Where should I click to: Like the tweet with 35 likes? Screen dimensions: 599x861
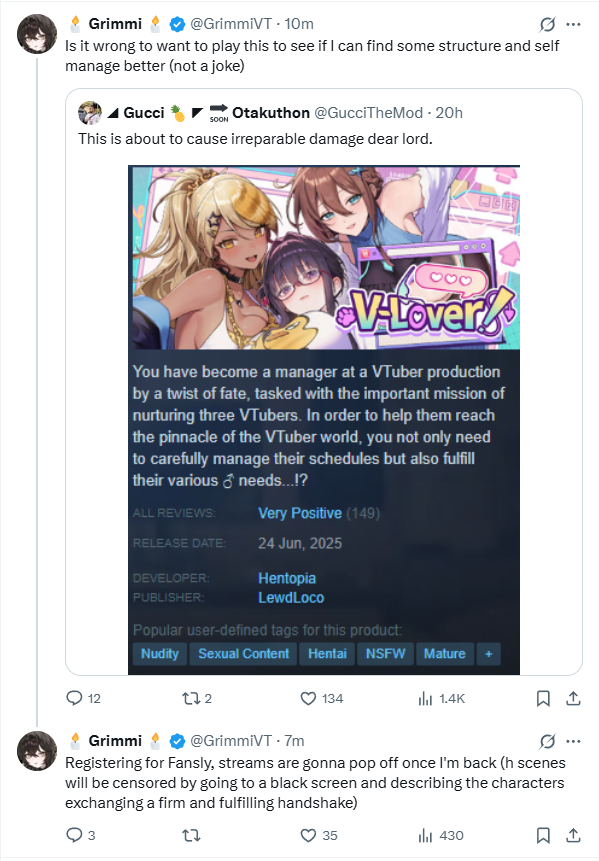pyautogui.click(x=309, y=835)
